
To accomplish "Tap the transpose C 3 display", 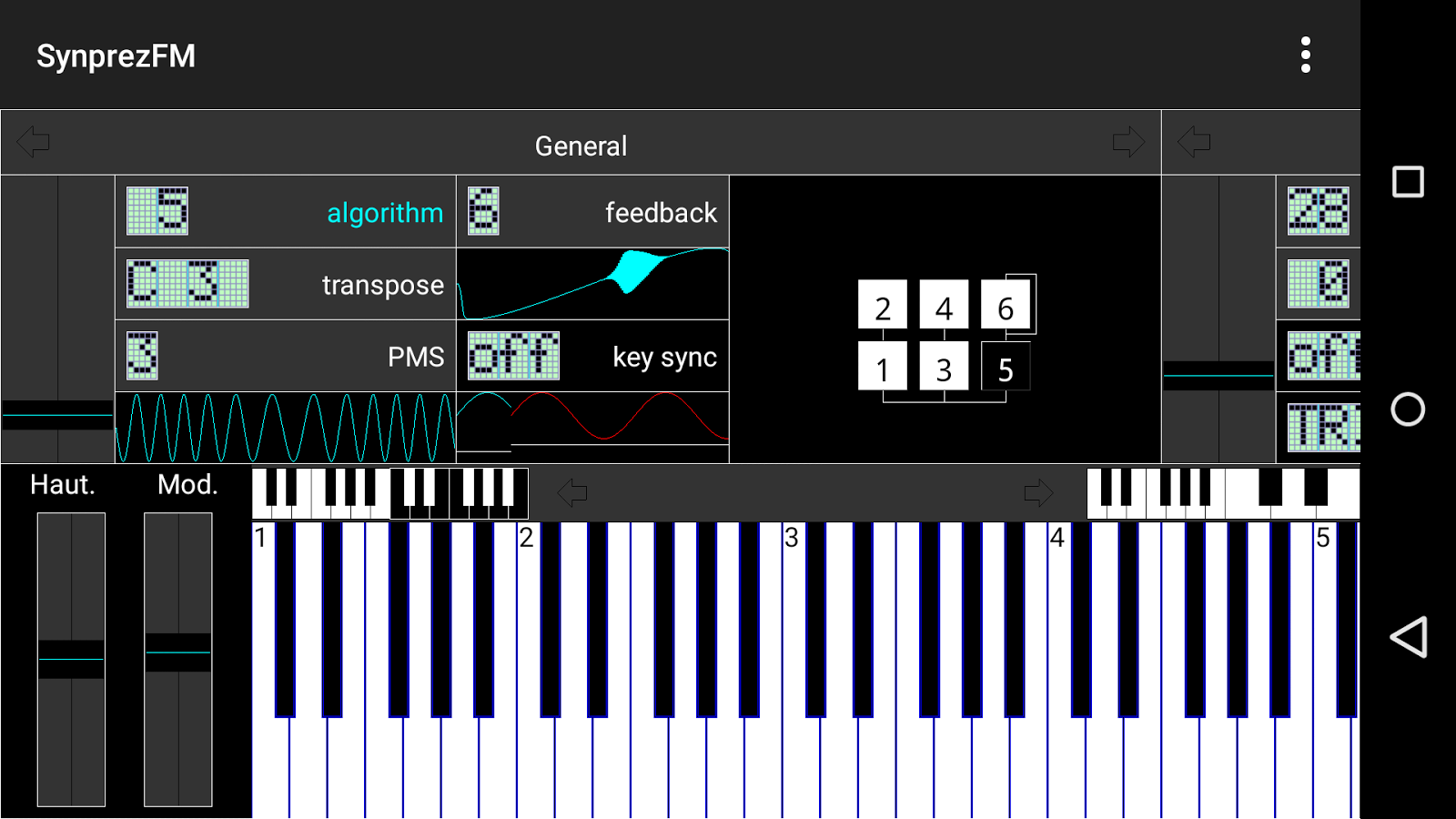I will click(186, 284).
